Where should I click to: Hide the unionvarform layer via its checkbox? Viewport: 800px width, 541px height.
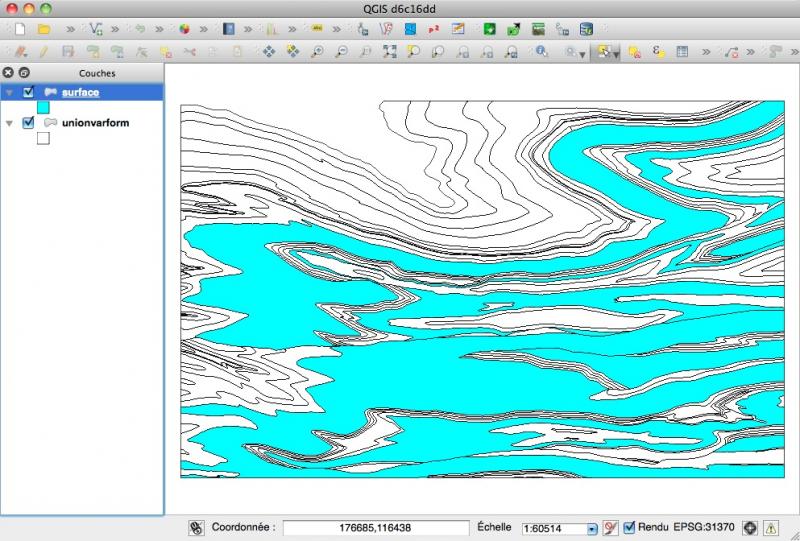tap(28, 123)
